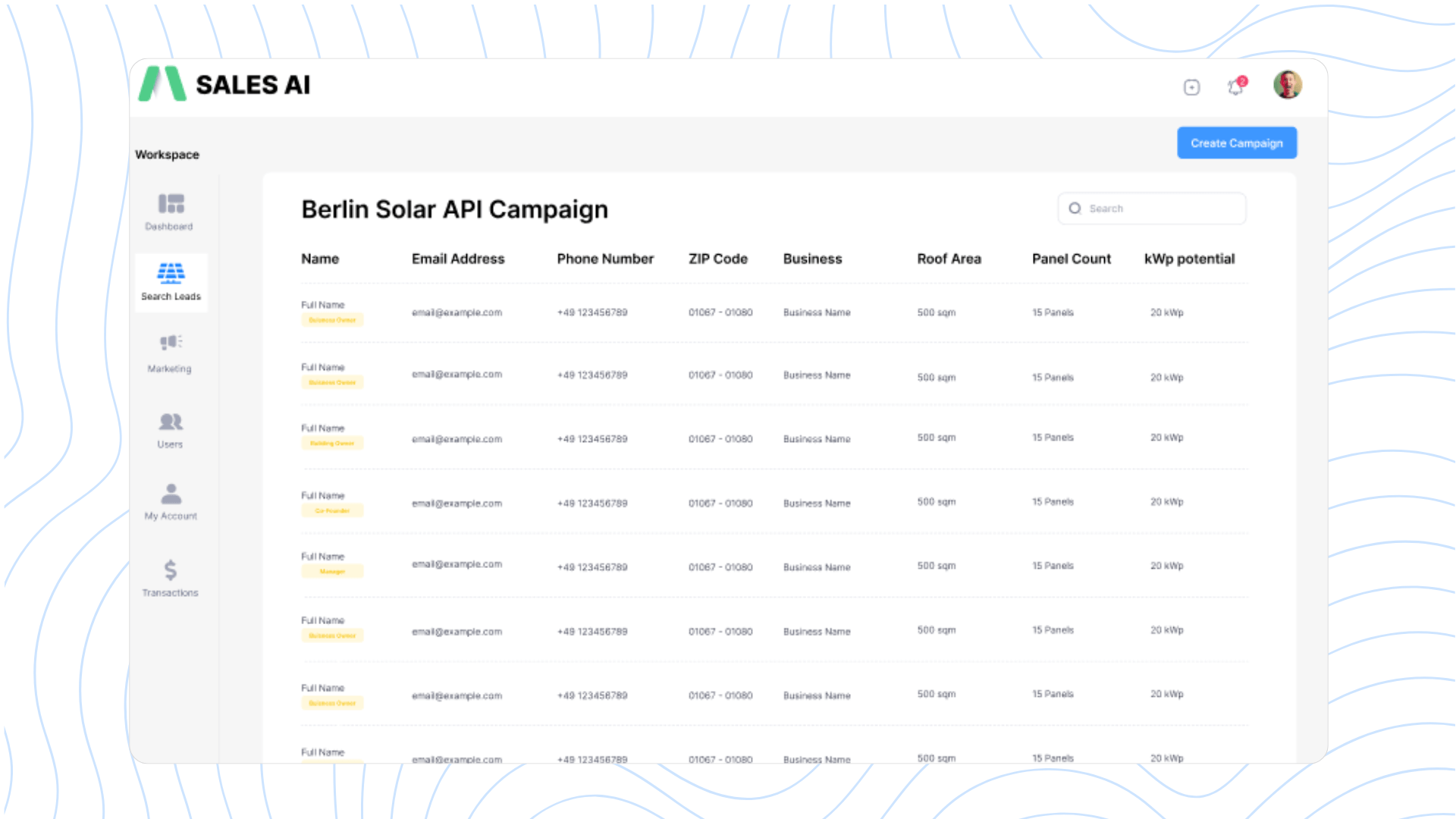
Task: Click the notifications bell icon
Action: 1236,87
